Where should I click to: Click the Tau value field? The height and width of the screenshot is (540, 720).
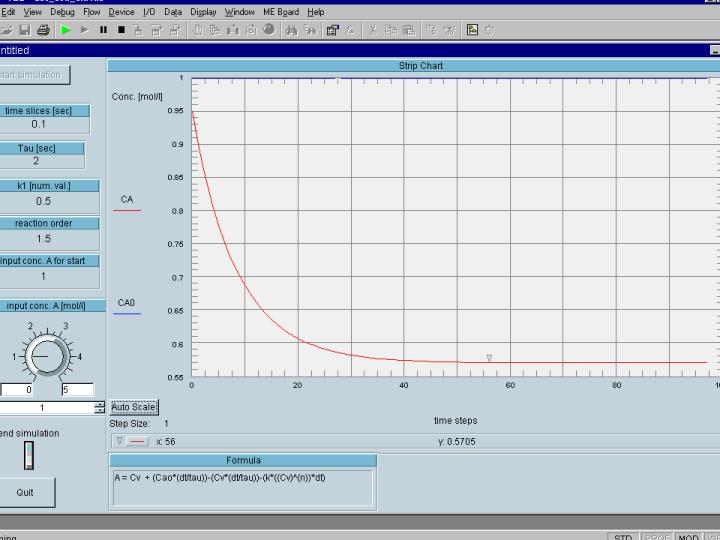click(36, 161)
